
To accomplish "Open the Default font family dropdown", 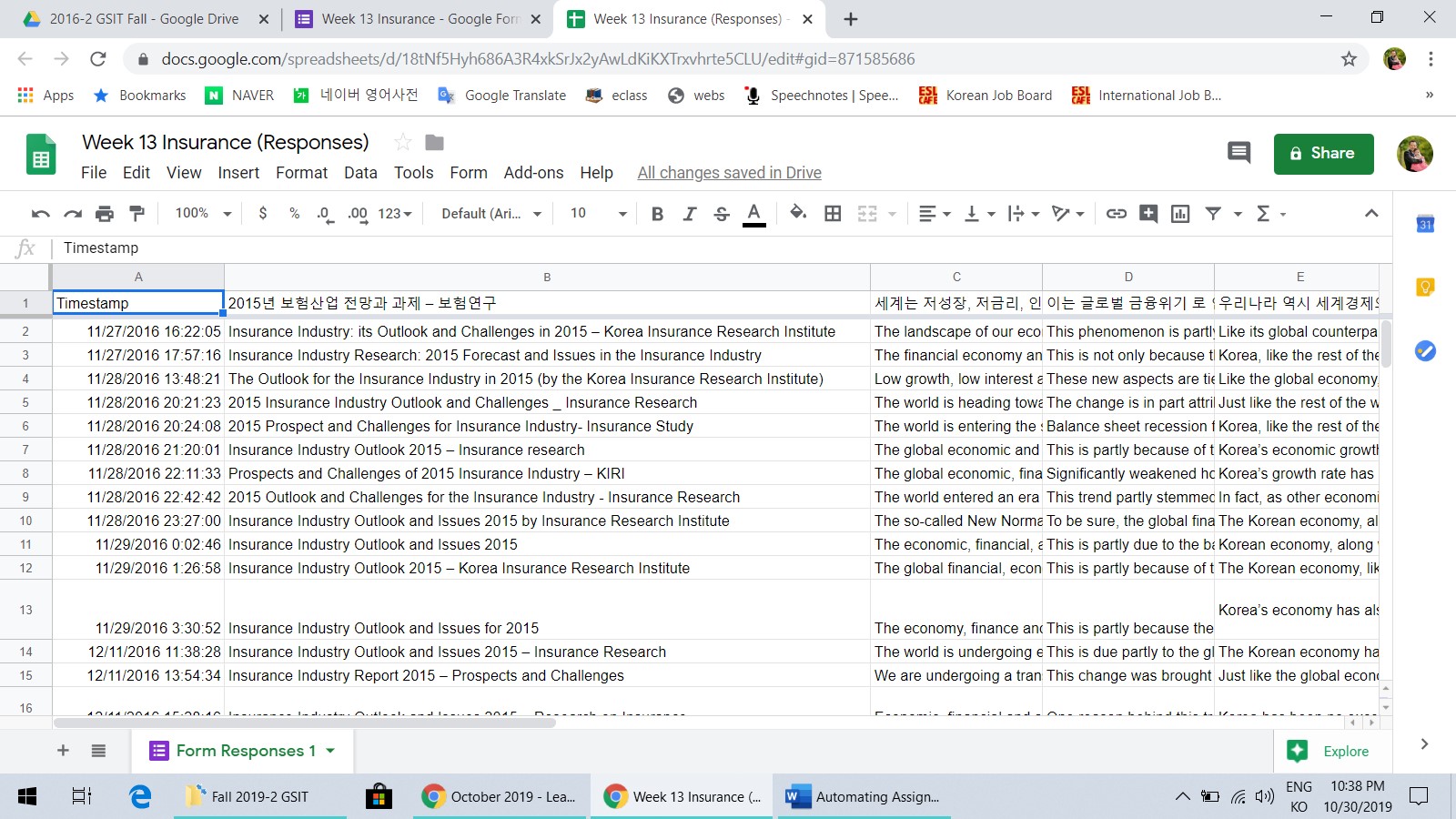I will 490,213.
